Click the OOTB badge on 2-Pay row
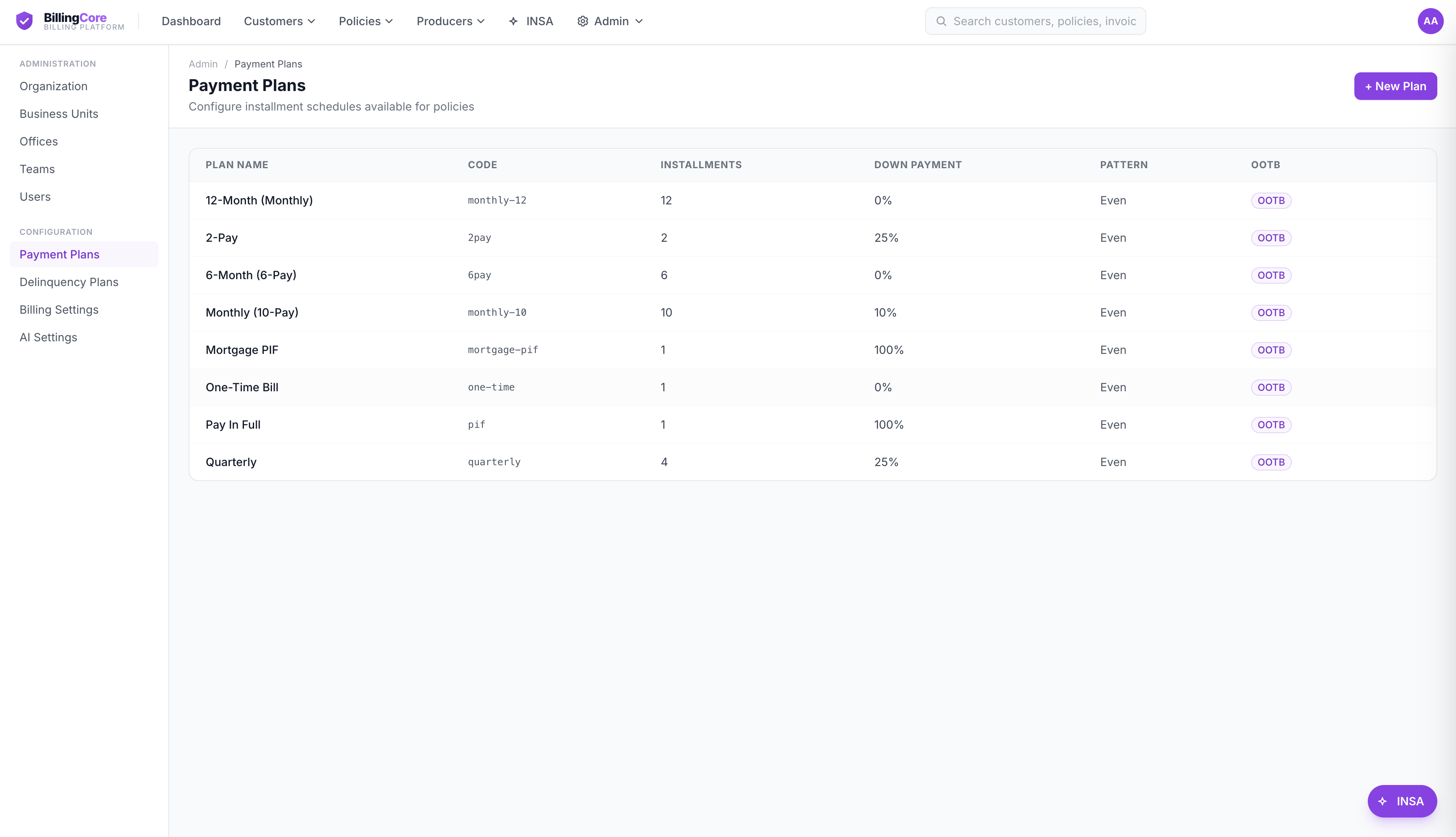The height and width of the screenshot is (837, 1456). [1271, 237]
